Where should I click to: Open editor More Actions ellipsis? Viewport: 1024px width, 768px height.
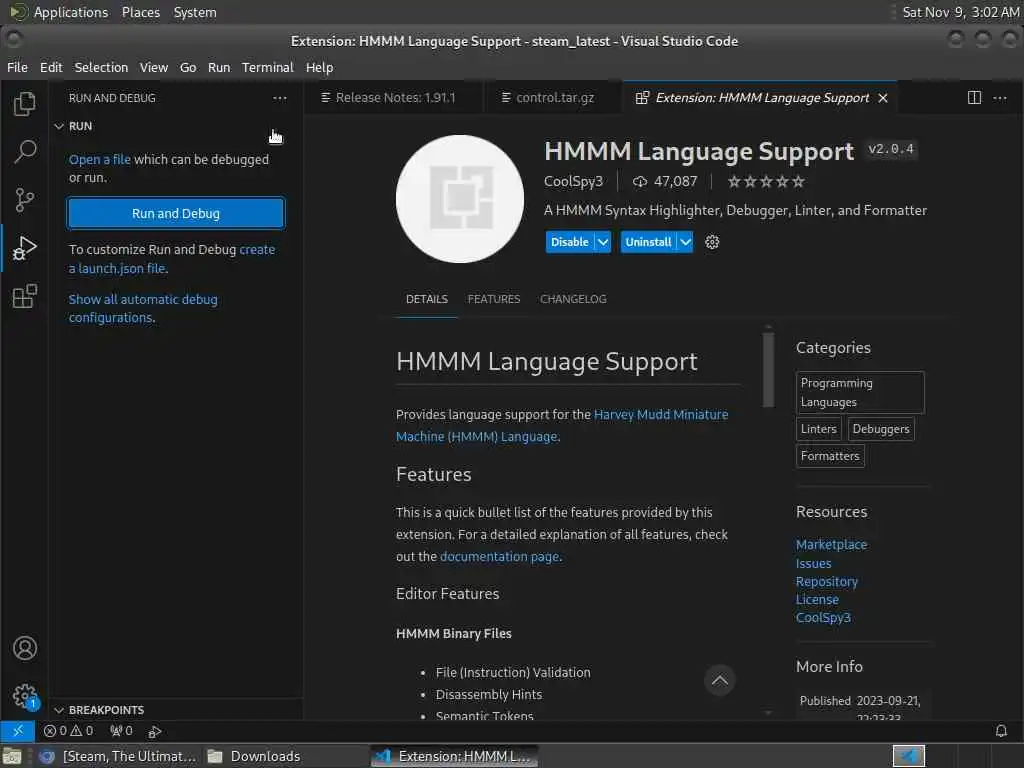tap(1000, 98)
